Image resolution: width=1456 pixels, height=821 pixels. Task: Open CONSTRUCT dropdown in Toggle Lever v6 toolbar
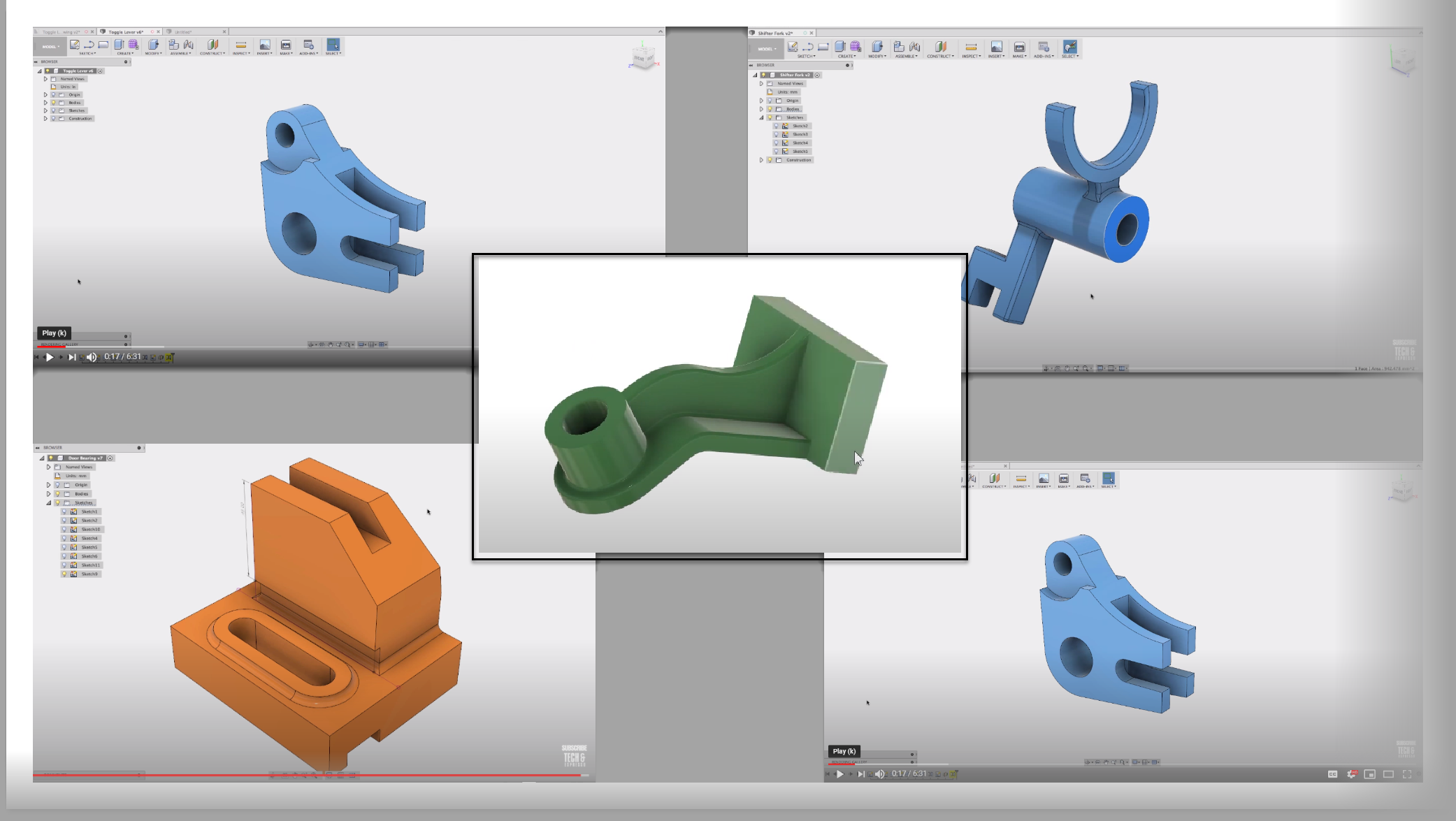point(212,53)
